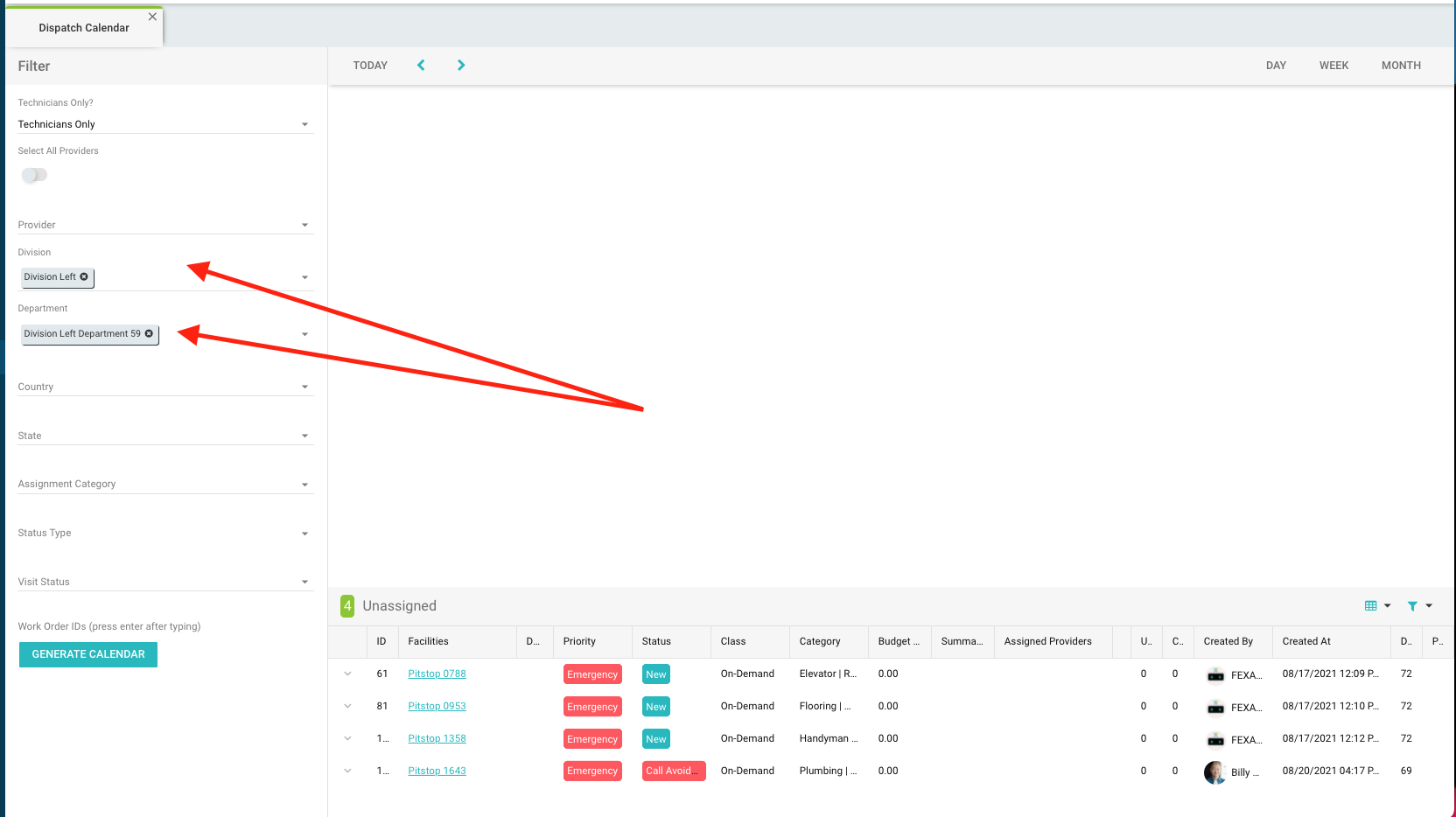Switch to WEEK view

click(x=1333, y=66)
